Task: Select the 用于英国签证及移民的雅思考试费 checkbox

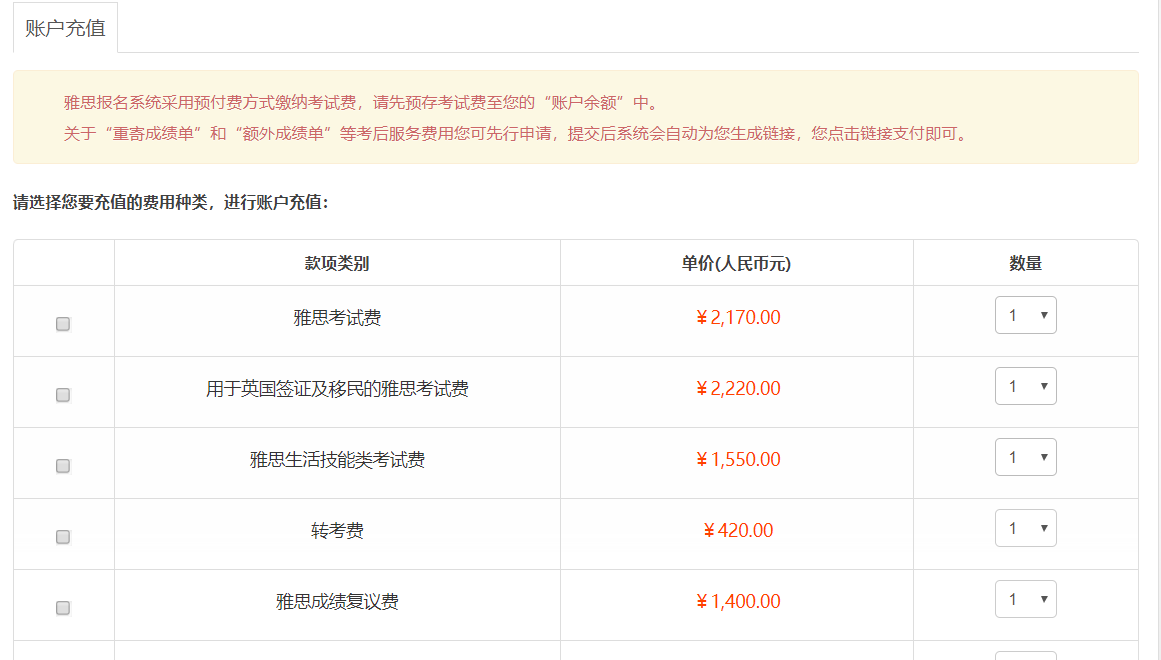Action: pos(63,395)
